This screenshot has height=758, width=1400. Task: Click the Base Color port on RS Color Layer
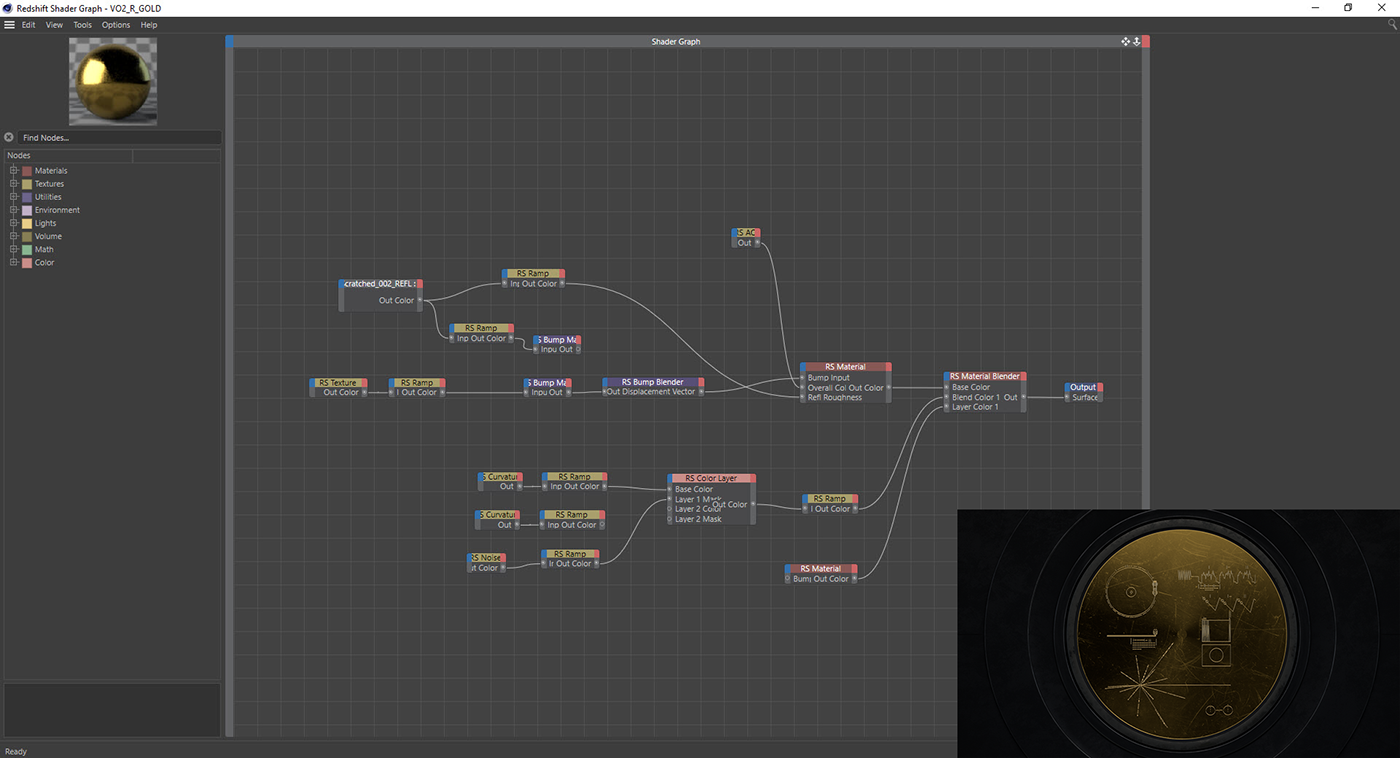670,489
